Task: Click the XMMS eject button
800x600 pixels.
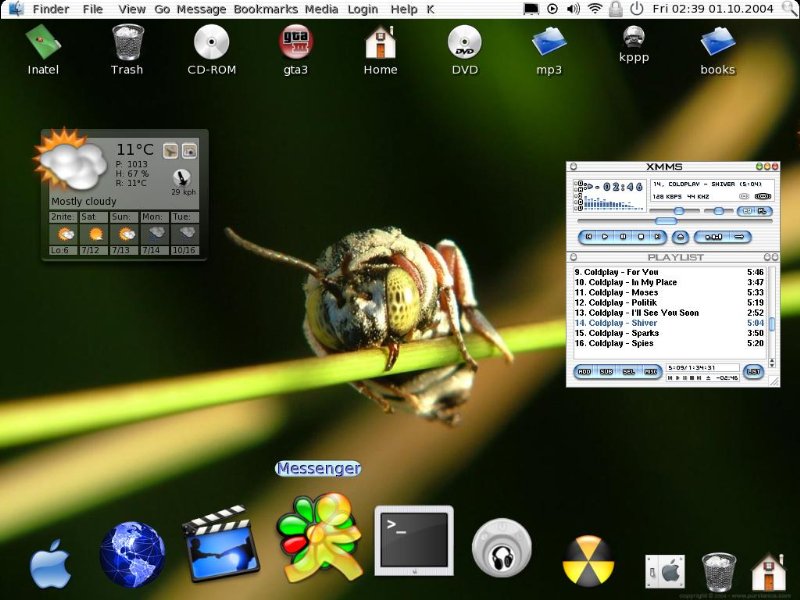Action: tap(680, 237)
